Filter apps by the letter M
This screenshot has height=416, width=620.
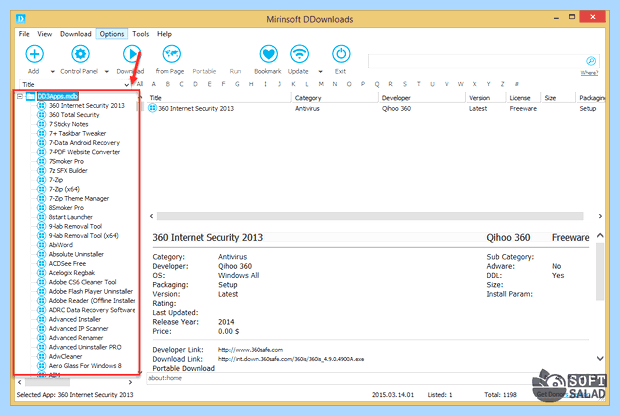[x=321, y=84]
